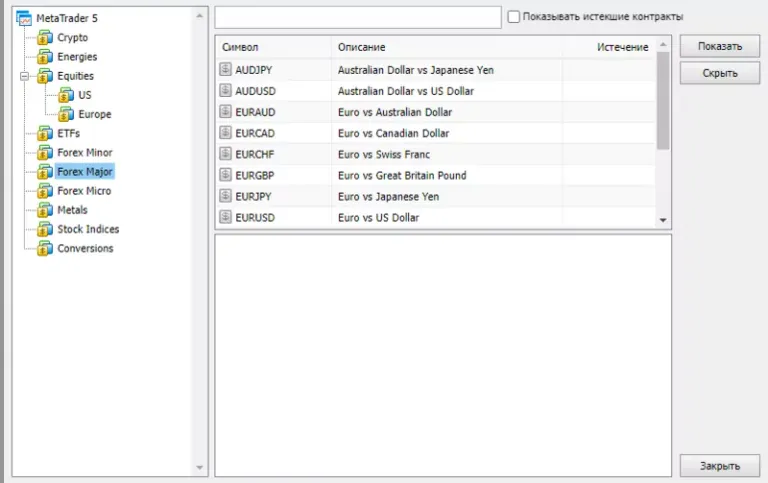This screenshot has width=768, height=483.
Task: Click 'Euro vs Japanese Yen' description
Action: pos(388,196)
